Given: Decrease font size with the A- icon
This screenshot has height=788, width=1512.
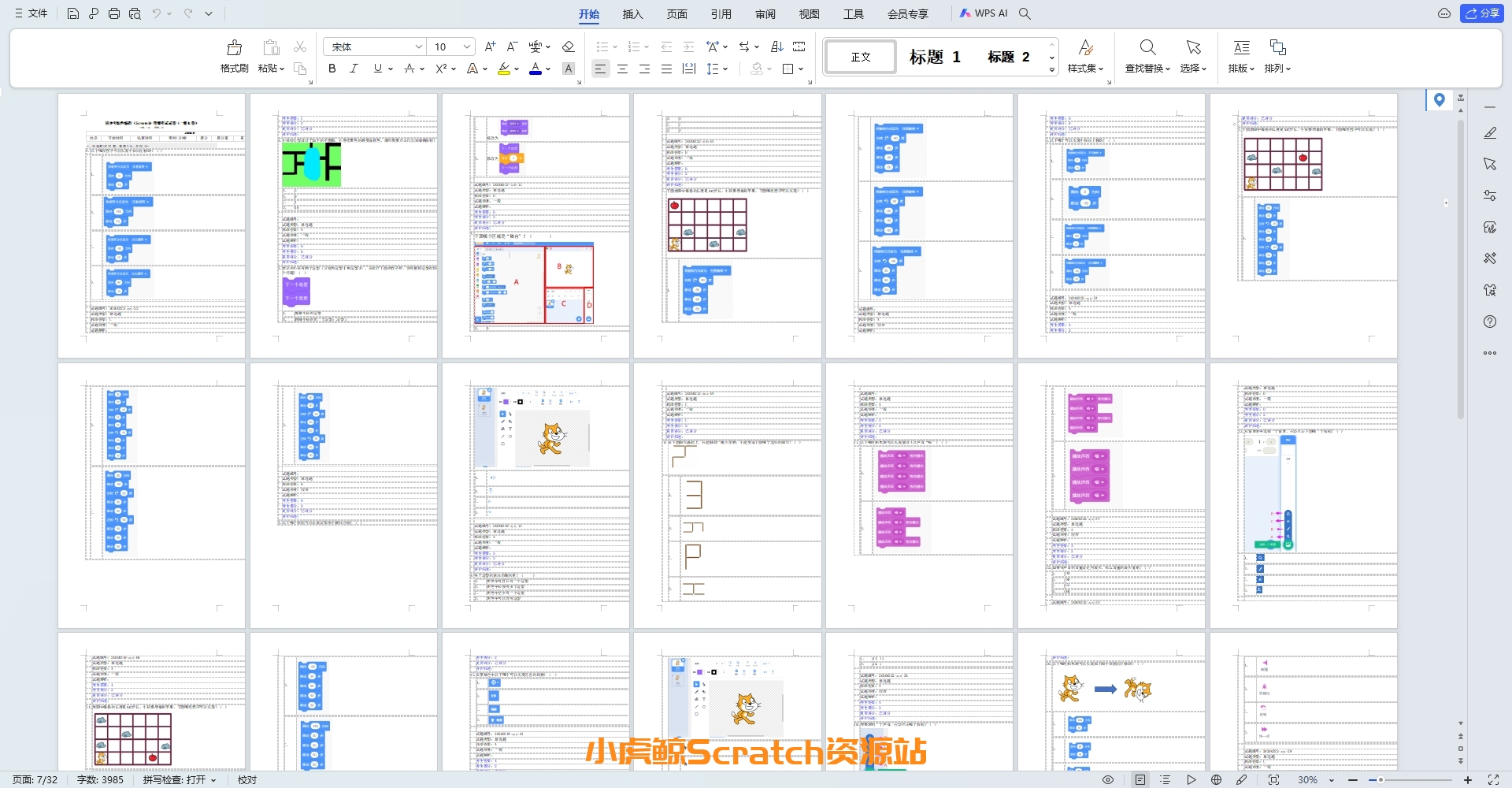Looking at the screenshot, I should pos(512,46).
